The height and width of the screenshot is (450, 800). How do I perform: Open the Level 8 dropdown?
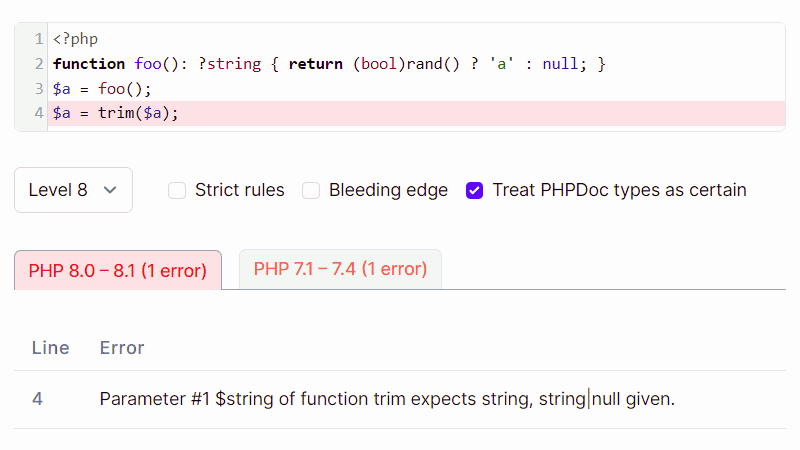pyautogui.click(x=72, y=190)
